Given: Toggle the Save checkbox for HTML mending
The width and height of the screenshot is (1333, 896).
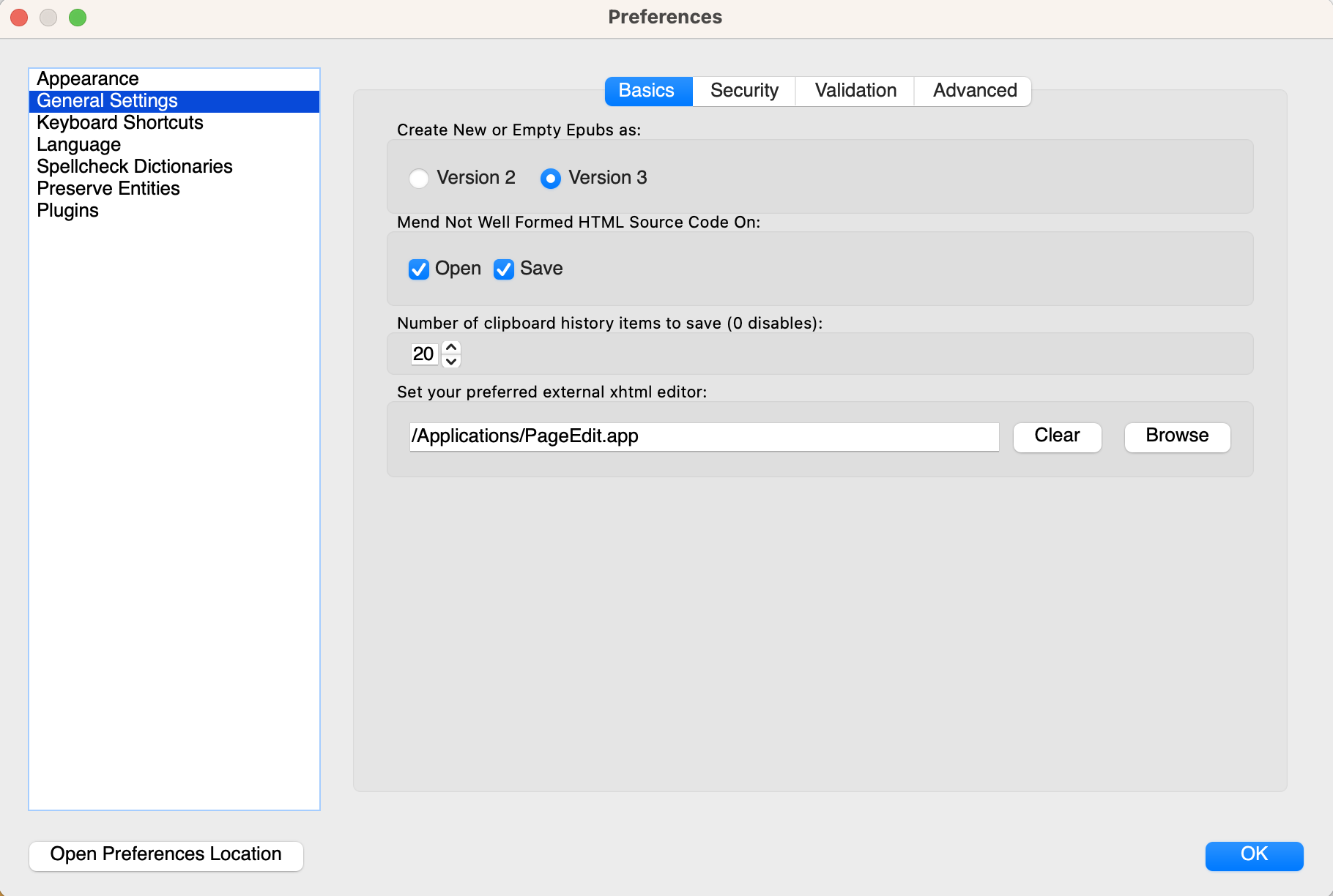Looking at the screenshot, I should tap(504, 269).
